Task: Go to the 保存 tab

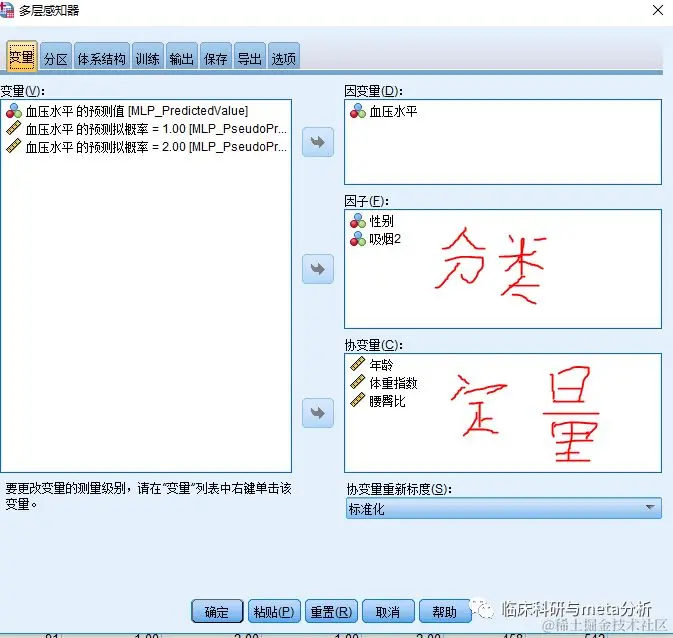Action: pos(215,57)
